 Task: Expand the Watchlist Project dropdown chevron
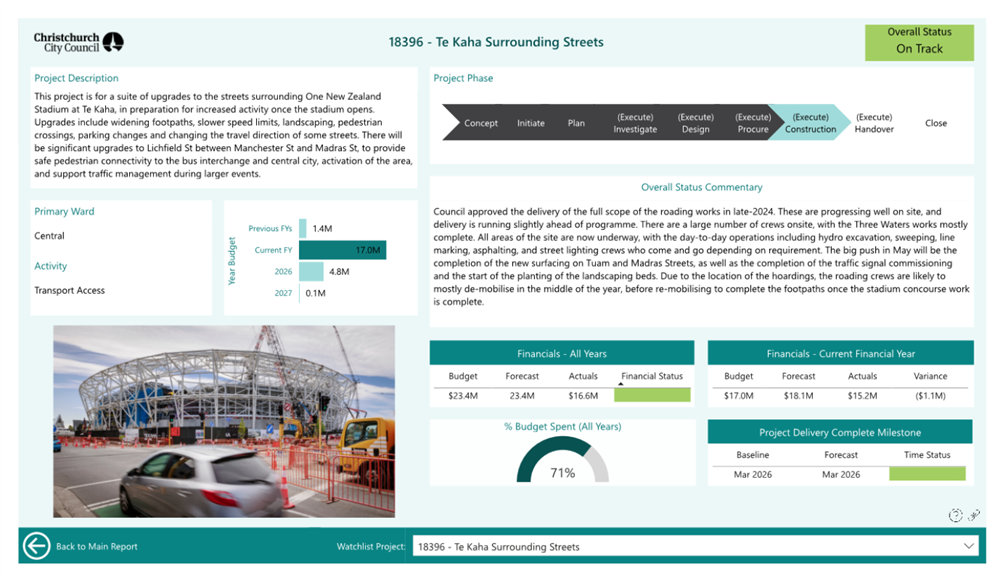pyautogui.click(x=968, y=546)
